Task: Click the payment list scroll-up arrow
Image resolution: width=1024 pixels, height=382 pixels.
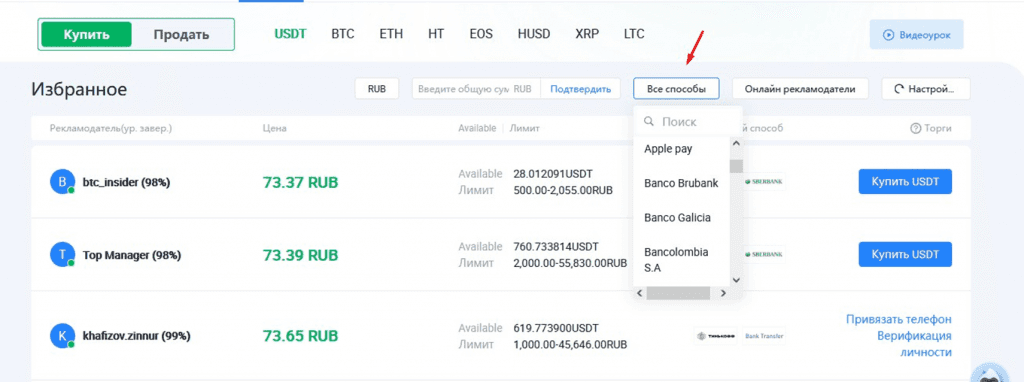Action: pos(736,143)
